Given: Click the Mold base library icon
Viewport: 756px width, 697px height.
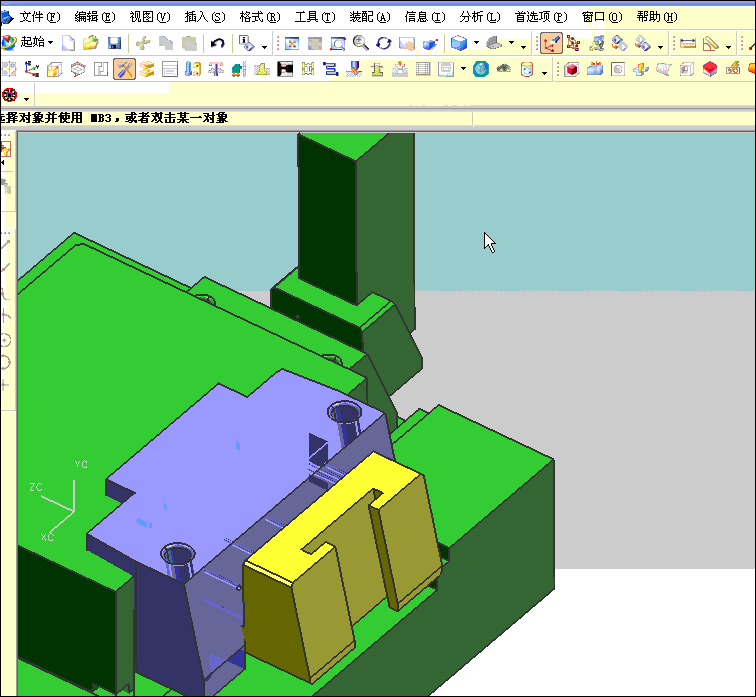Looking at the screenshot, I should tap(170, 69).
